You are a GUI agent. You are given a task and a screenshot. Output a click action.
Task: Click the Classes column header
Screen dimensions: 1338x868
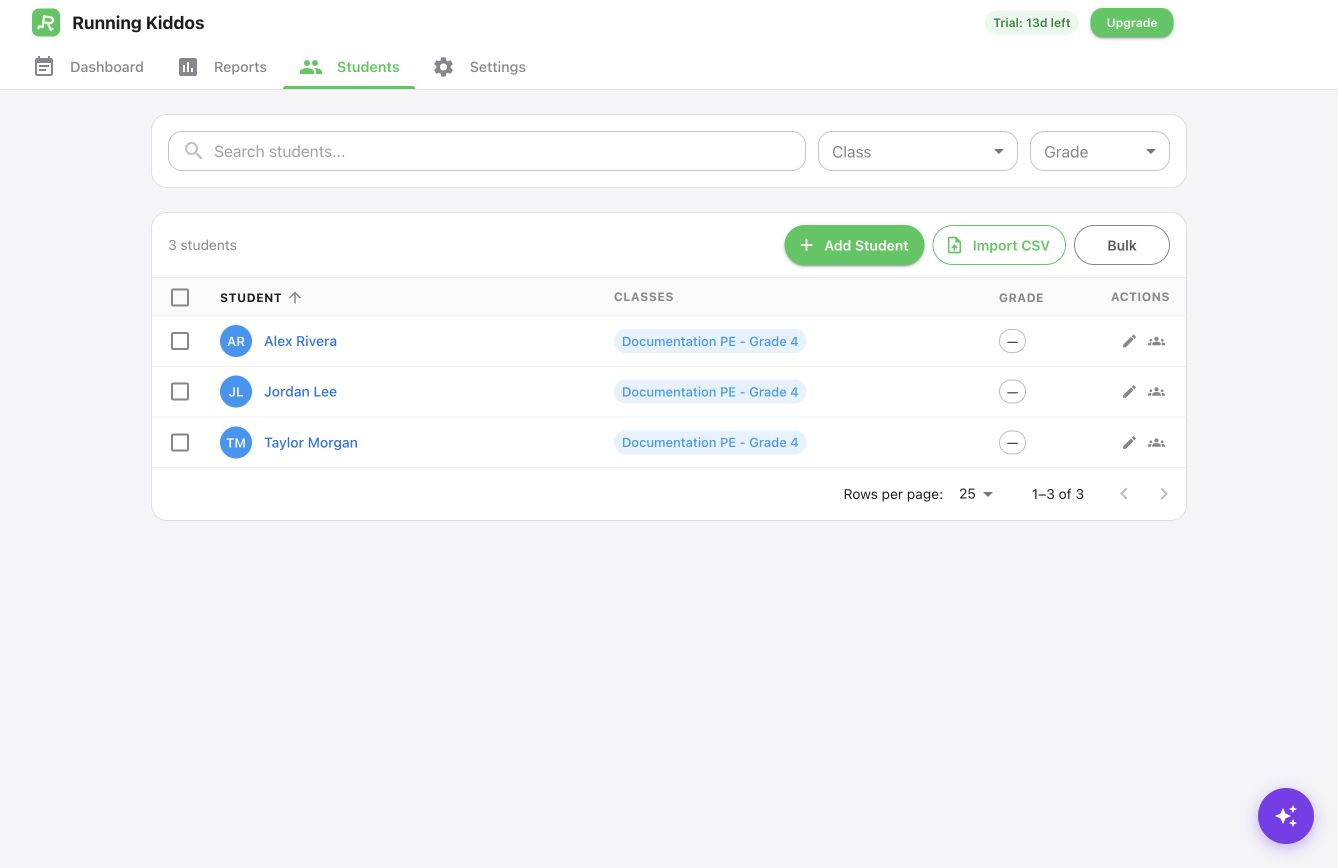pos(644,297)
